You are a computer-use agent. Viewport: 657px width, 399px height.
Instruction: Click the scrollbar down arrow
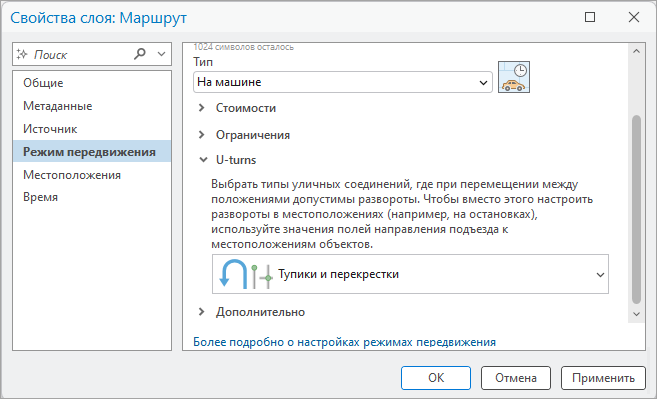pyautogui.click(x=636, y=314)
